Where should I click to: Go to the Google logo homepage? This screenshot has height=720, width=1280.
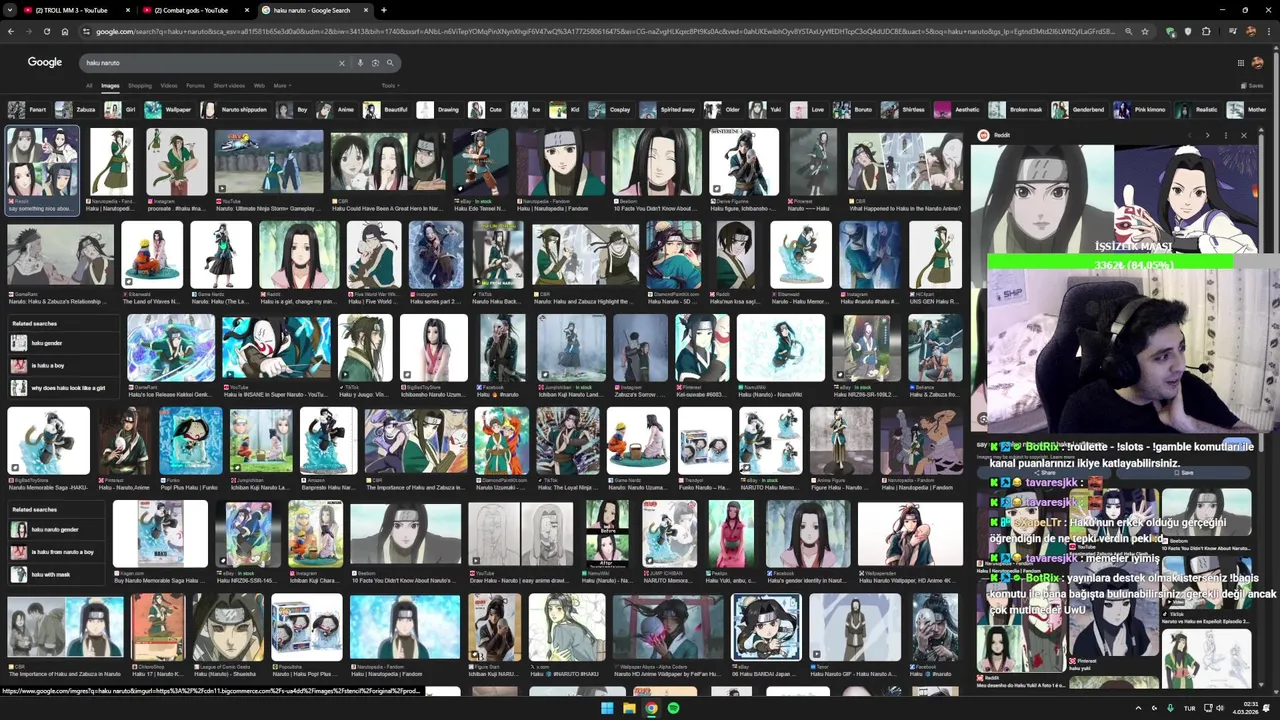(x=45, y=62)
